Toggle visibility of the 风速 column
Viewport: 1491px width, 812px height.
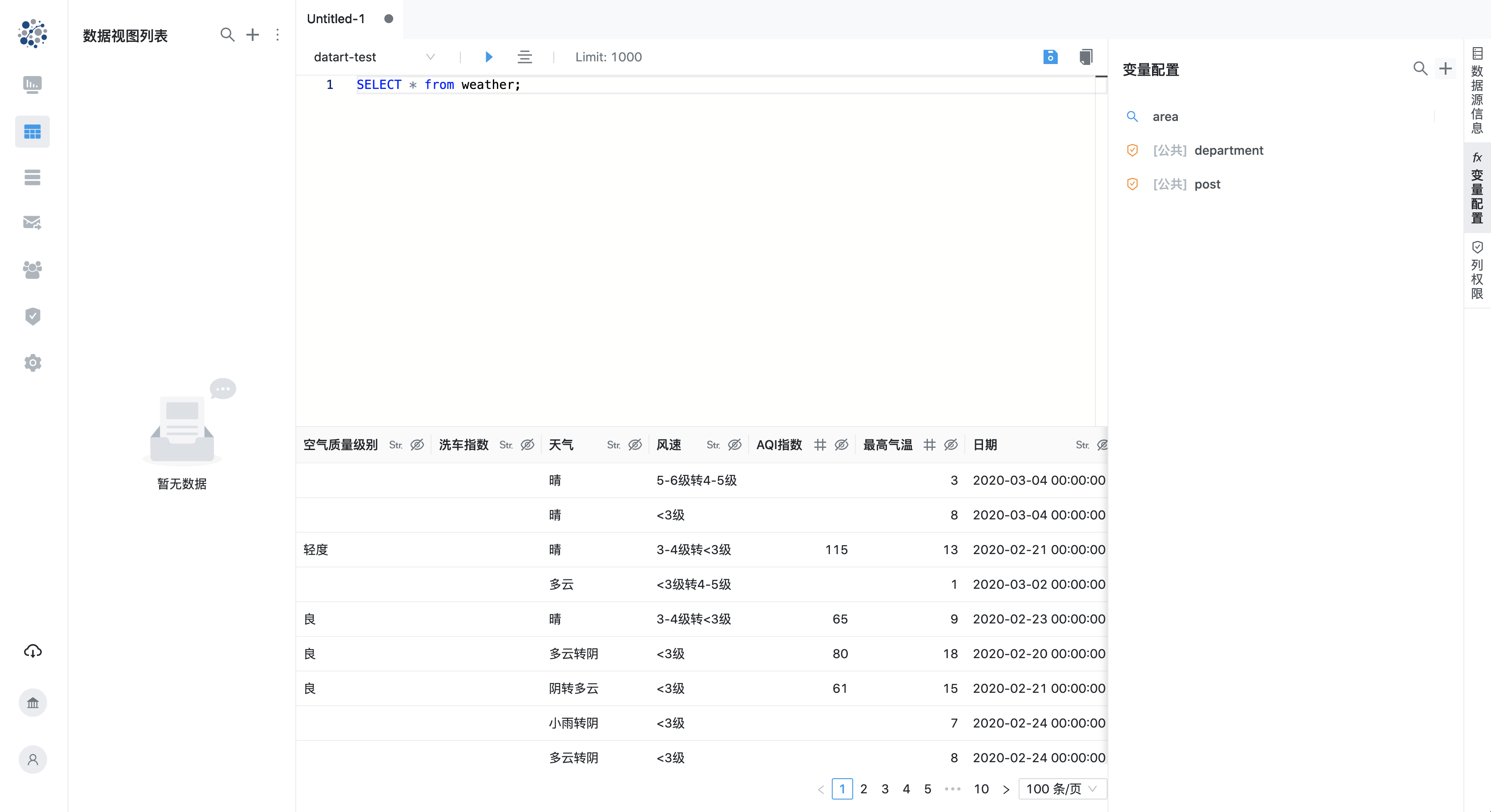(x=734, y=445)
